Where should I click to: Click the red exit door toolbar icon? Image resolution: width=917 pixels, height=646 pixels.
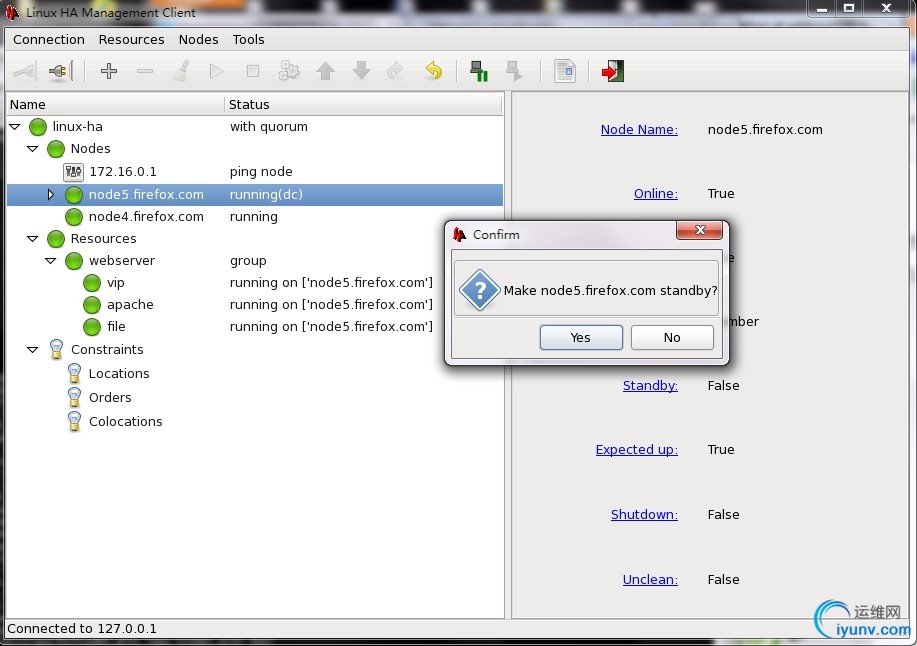tap(613, 71)
